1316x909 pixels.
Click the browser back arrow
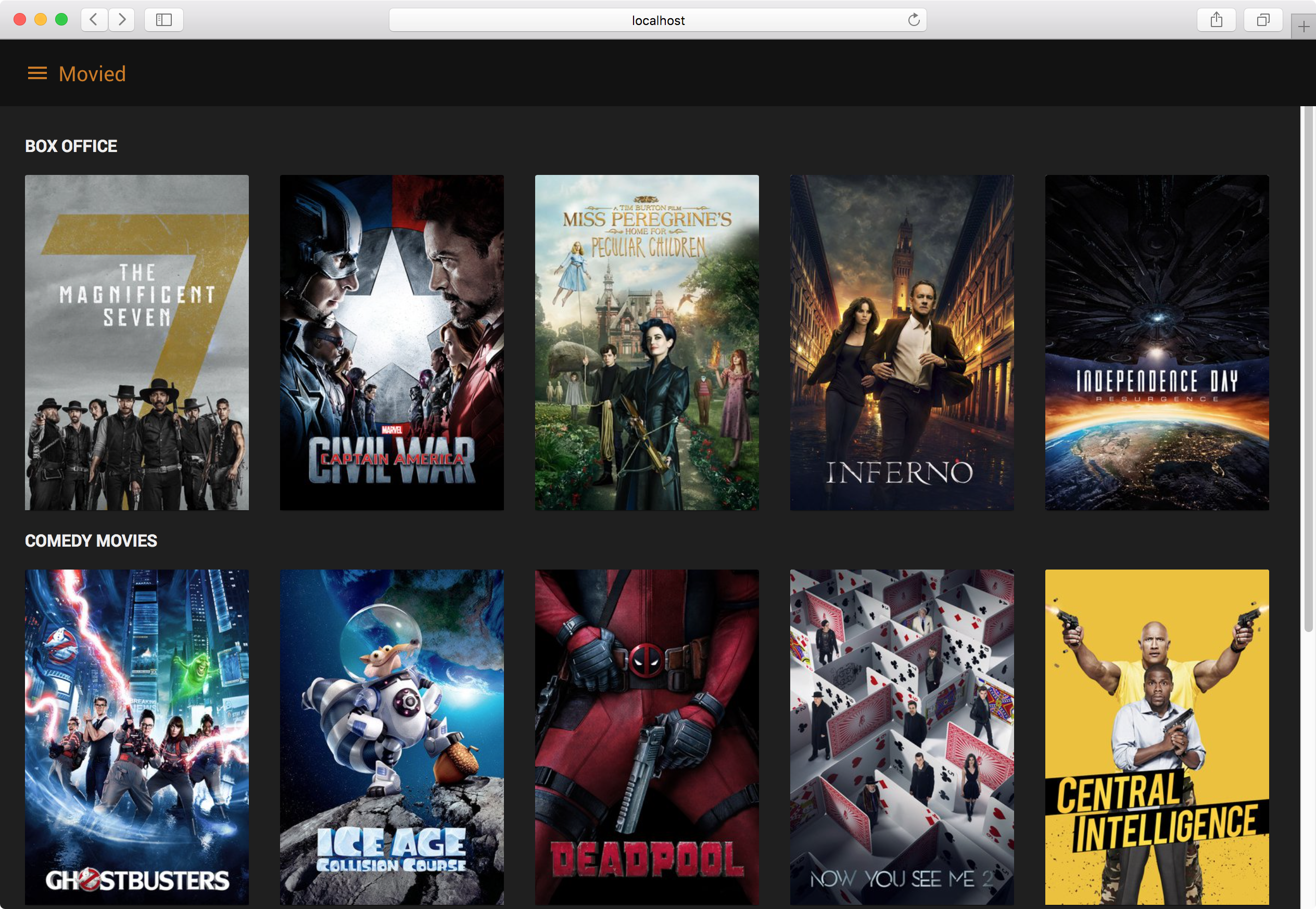[94, 20]
